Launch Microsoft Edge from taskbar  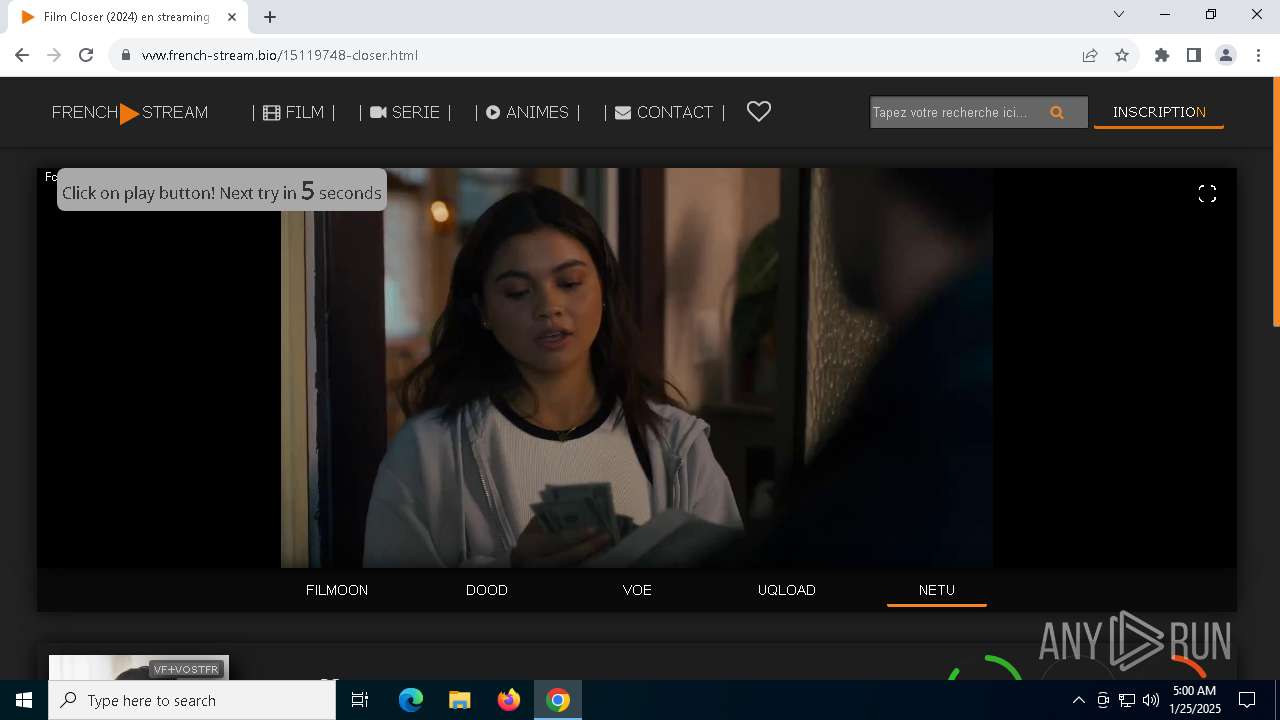[x=411, y=700]
